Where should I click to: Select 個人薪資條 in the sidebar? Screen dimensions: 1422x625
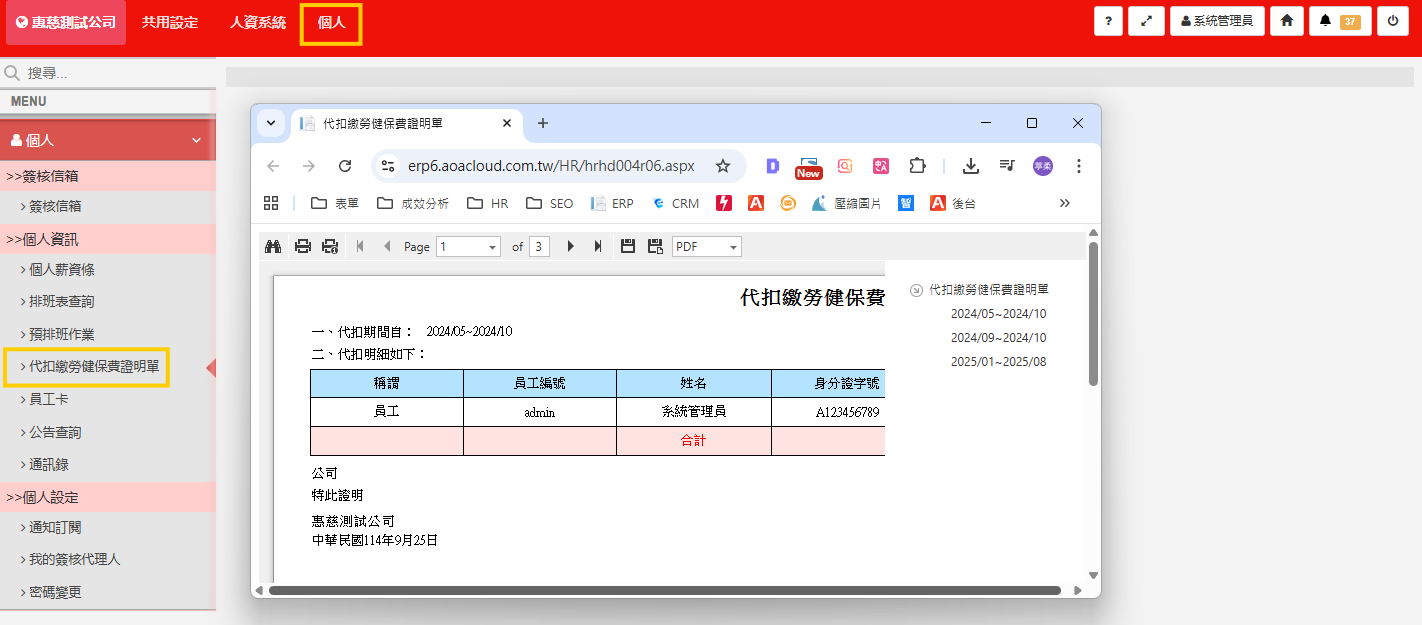click(x=62, y=270)
